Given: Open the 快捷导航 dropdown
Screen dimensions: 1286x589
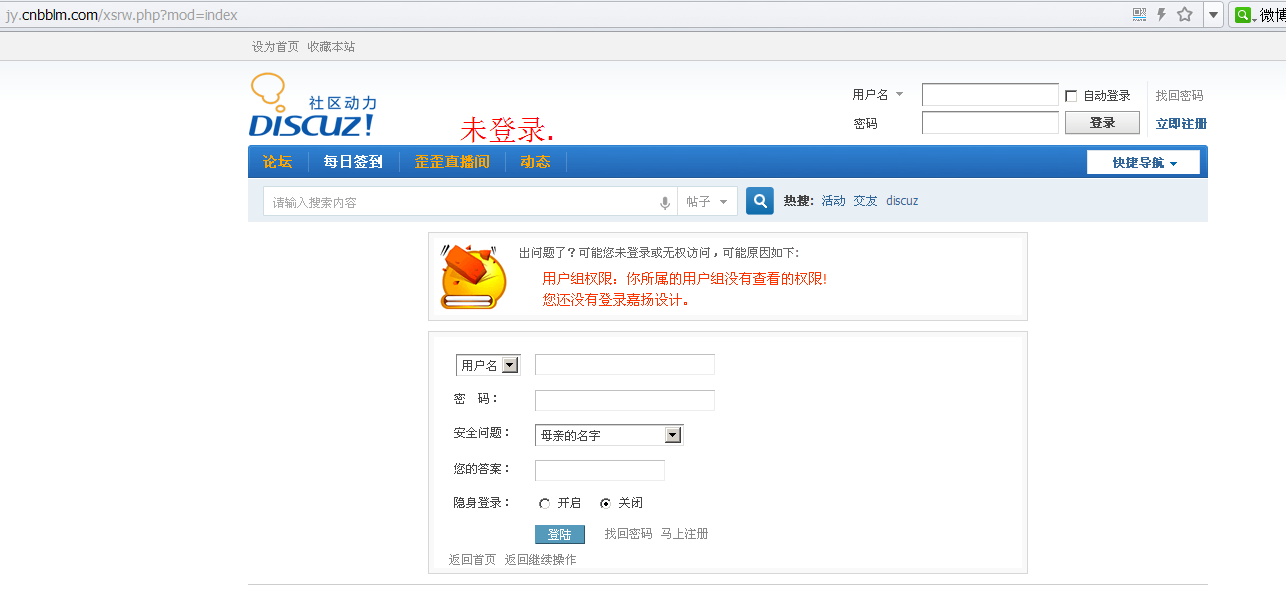Looking at the screenshot, I should (x=1143, y=163).
